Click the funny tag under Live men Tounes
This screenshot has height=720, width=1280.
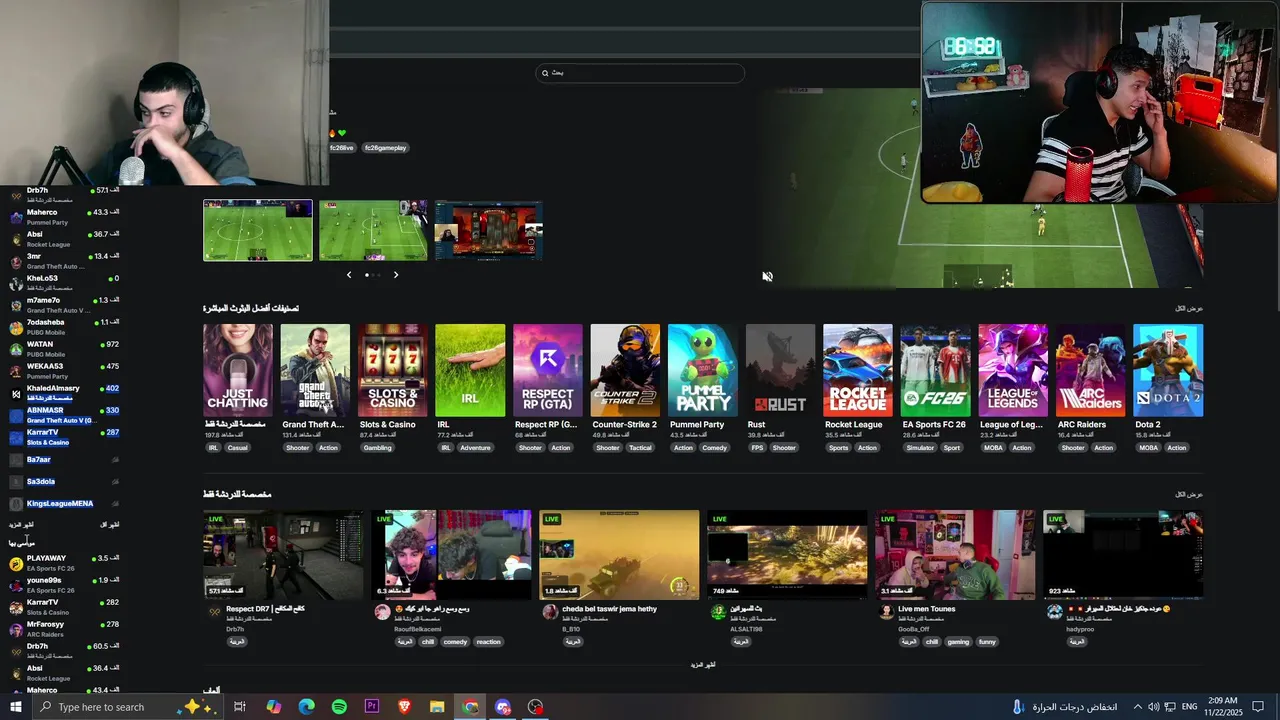987,642
